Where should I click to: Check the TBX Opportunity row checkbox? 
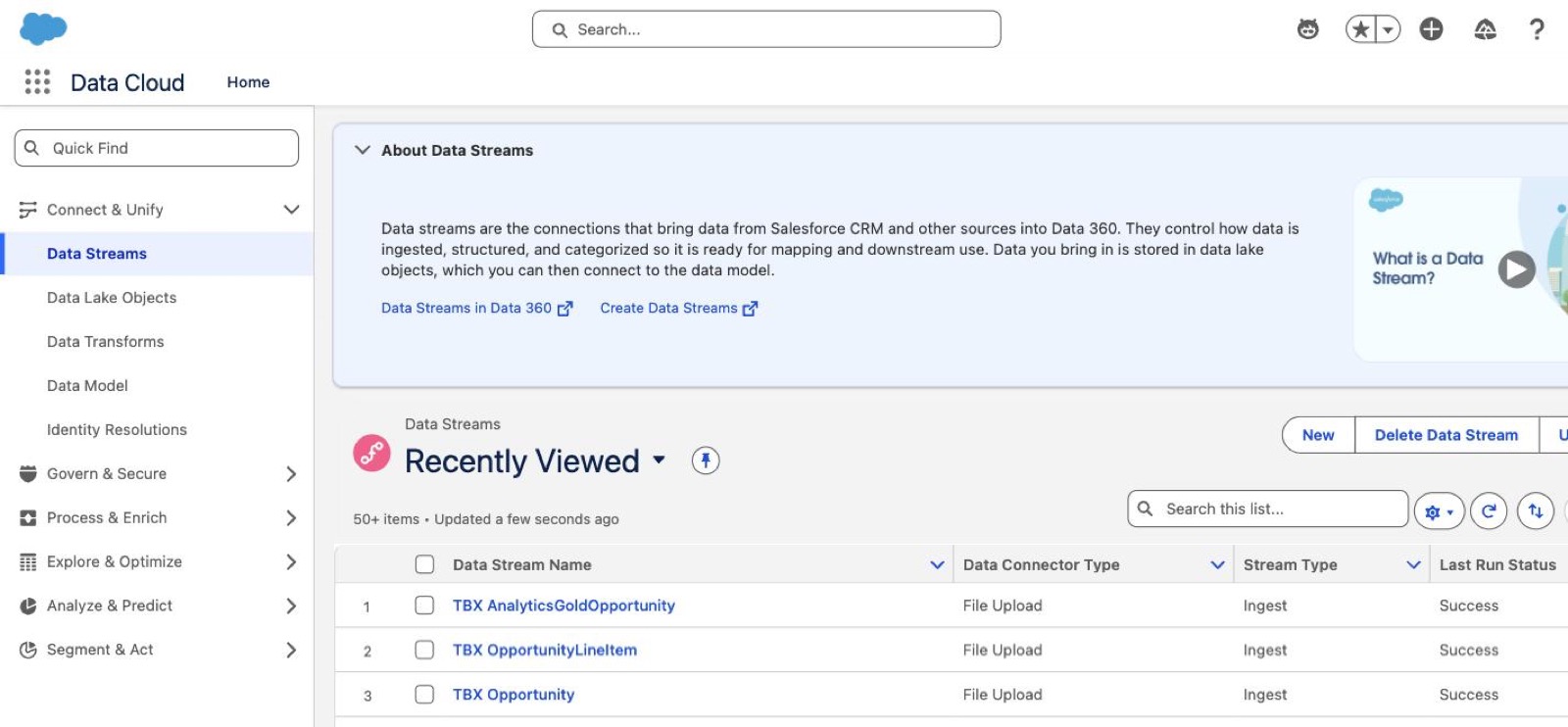point(424,694)
